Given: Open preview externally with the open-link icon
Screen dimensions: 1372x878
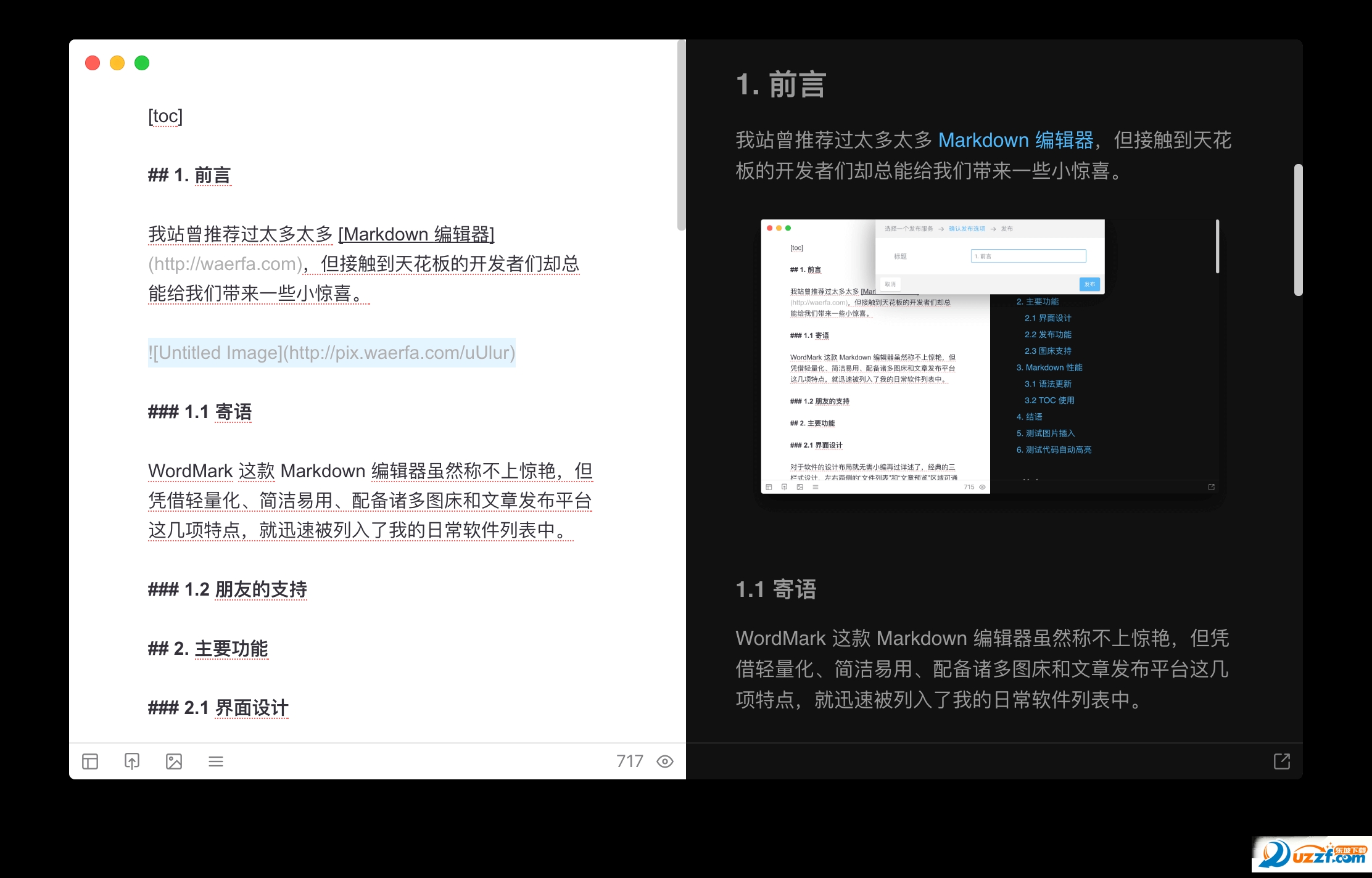Looking at the screenshot, I should [1281, 761].
